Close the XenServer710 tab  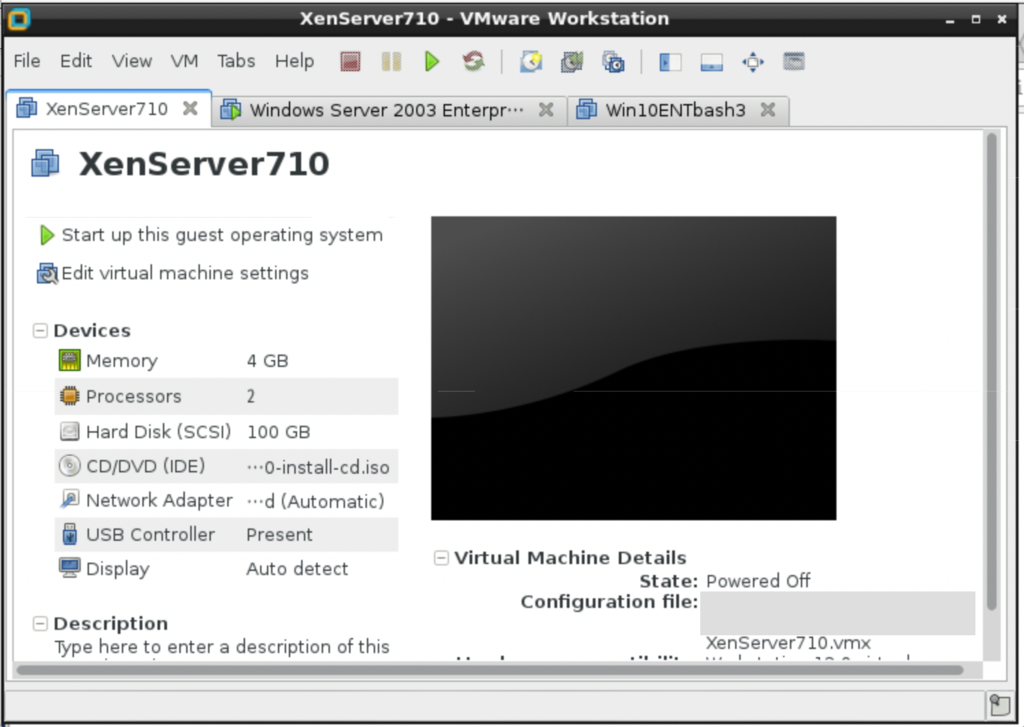(x=190, y=108)
